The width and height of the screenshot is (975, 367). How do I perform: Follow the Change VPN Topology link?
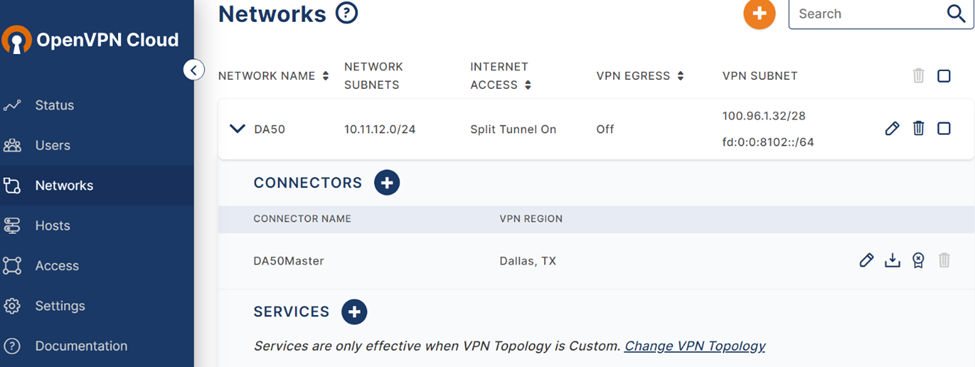pos(695,346)
